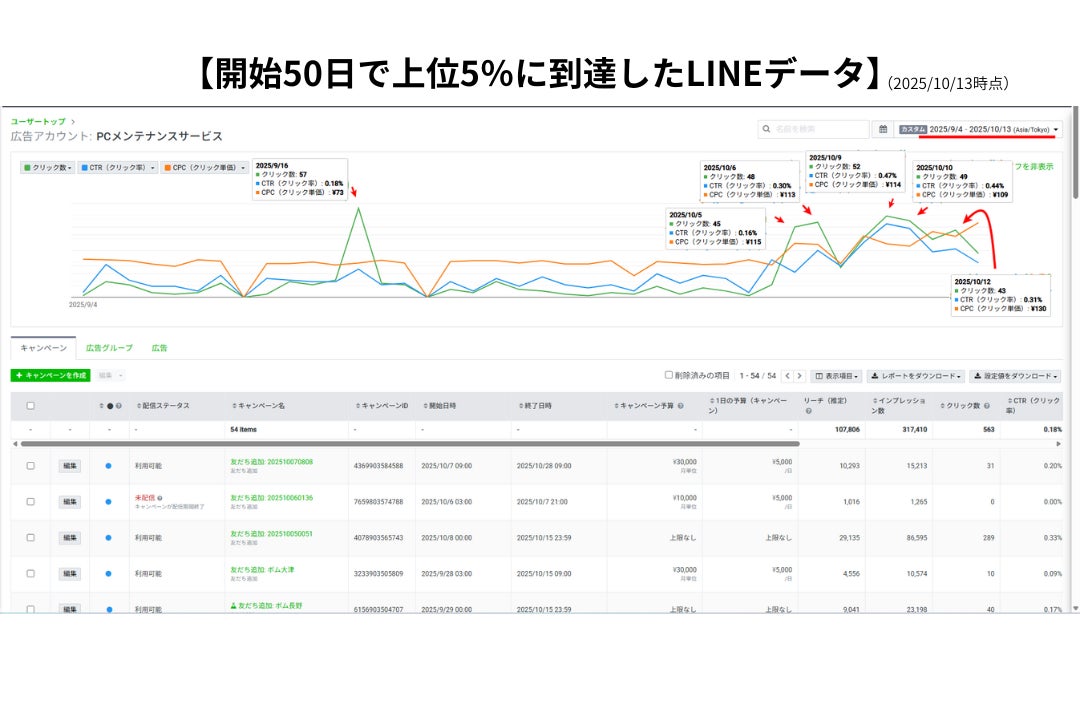This screenshot has height=720, width=1080.
Task: Click help icon beside クリック数 column header
Action: [987, 406]
